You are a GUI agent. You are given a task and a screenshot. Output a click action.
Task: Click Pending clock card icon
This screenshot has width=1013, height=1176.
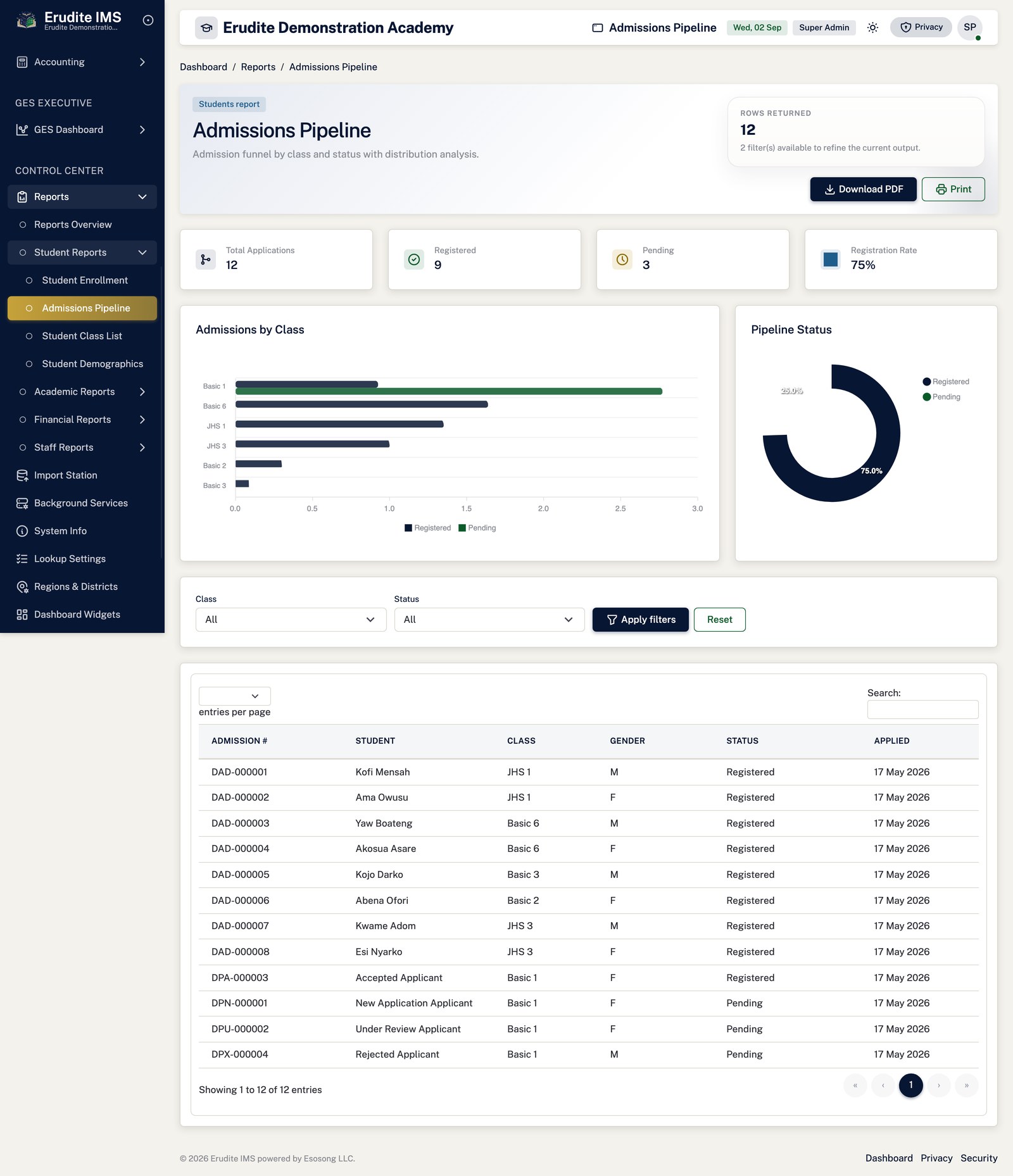622,260
